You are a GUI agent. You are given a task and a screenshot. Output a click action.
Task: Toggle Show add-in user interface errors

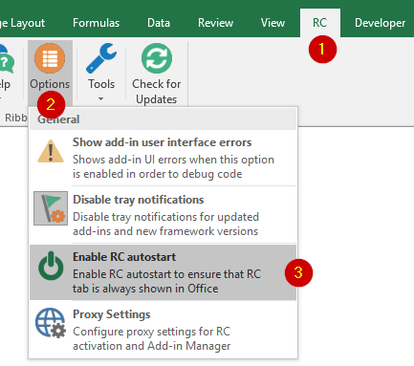pos(163,157)
